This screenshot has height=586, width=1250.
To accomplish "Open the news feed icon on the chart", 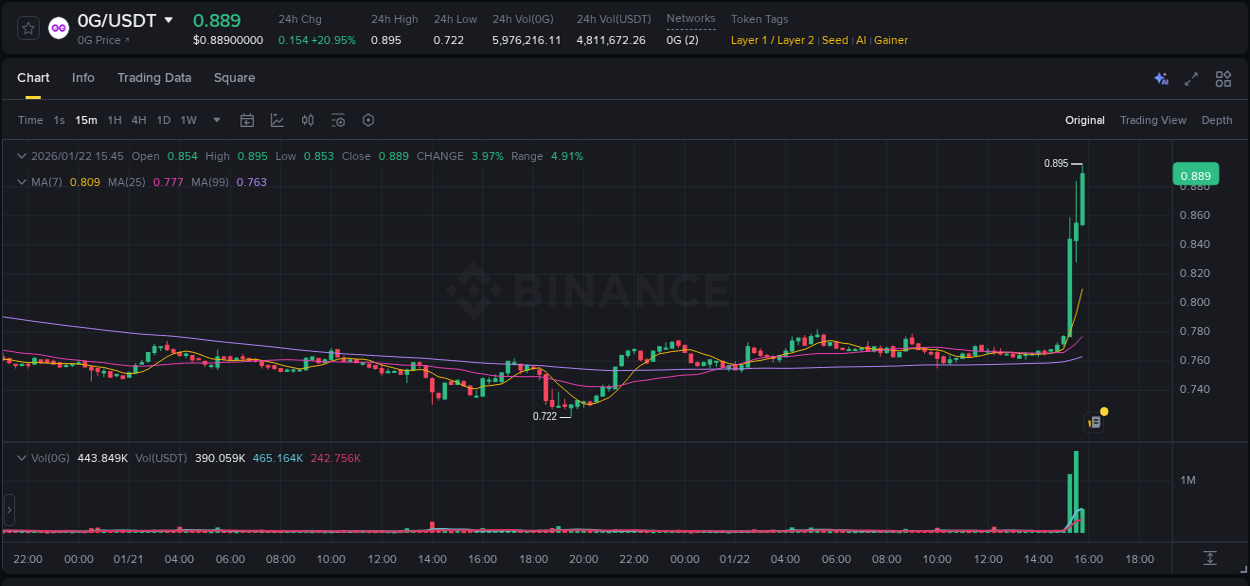I will point(1093,420).
